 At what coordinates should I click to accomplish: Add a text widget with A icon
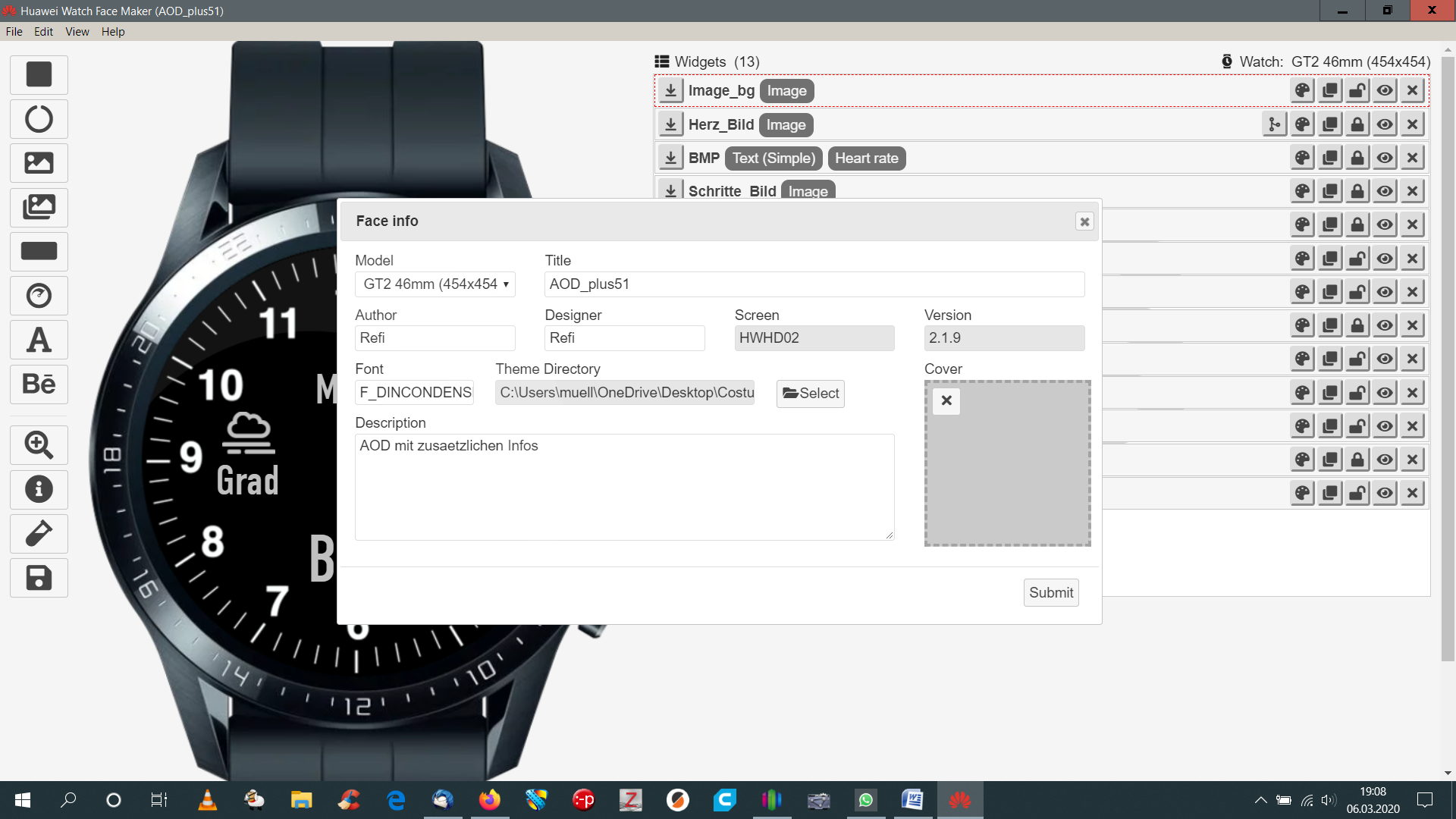tap(39, 340)
